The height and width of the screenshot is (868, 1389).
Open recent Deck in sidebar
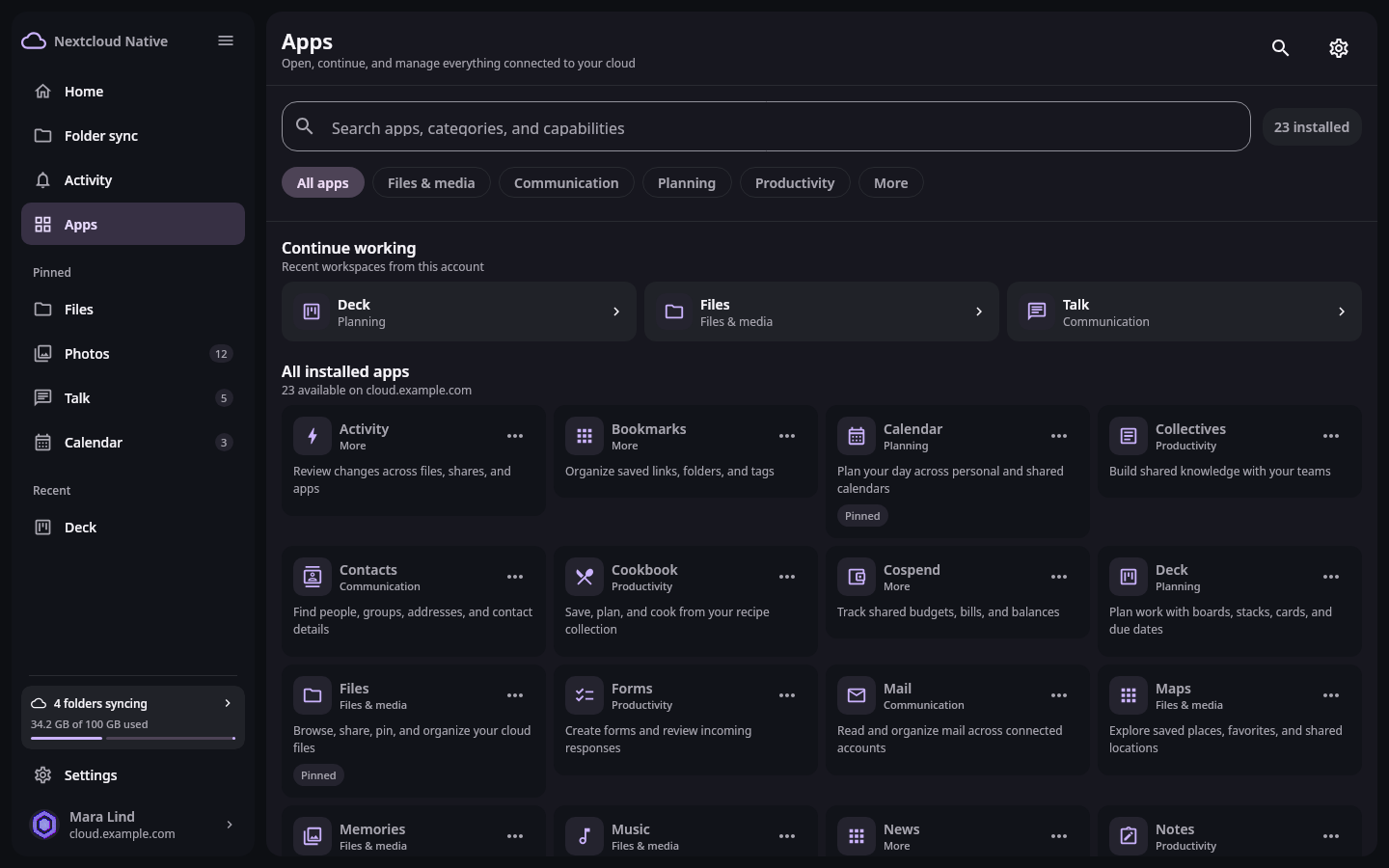pyautogui.click(x=133, y=528)
